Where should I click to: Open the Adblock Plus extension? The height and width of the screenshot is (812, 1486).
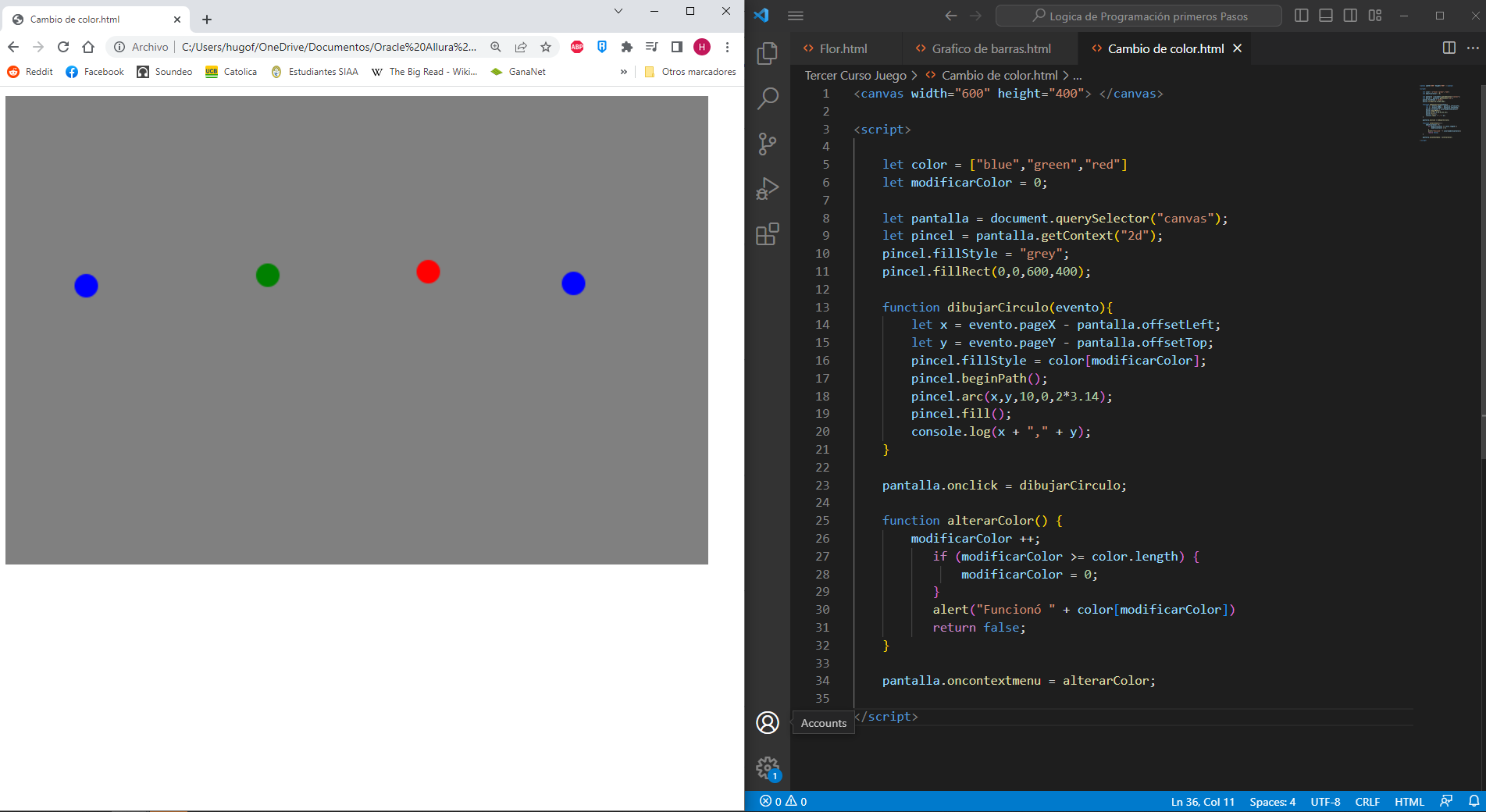click(577, 47)
